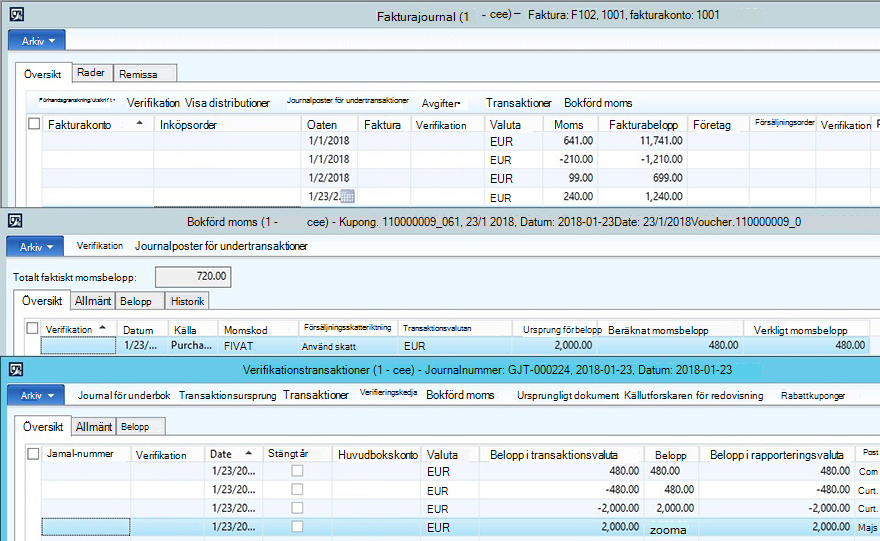Tick the select-all checkbox in the Bokförd moms grid
The height and width of the screenshot is (541, 880).
click(x=33, y=328)
